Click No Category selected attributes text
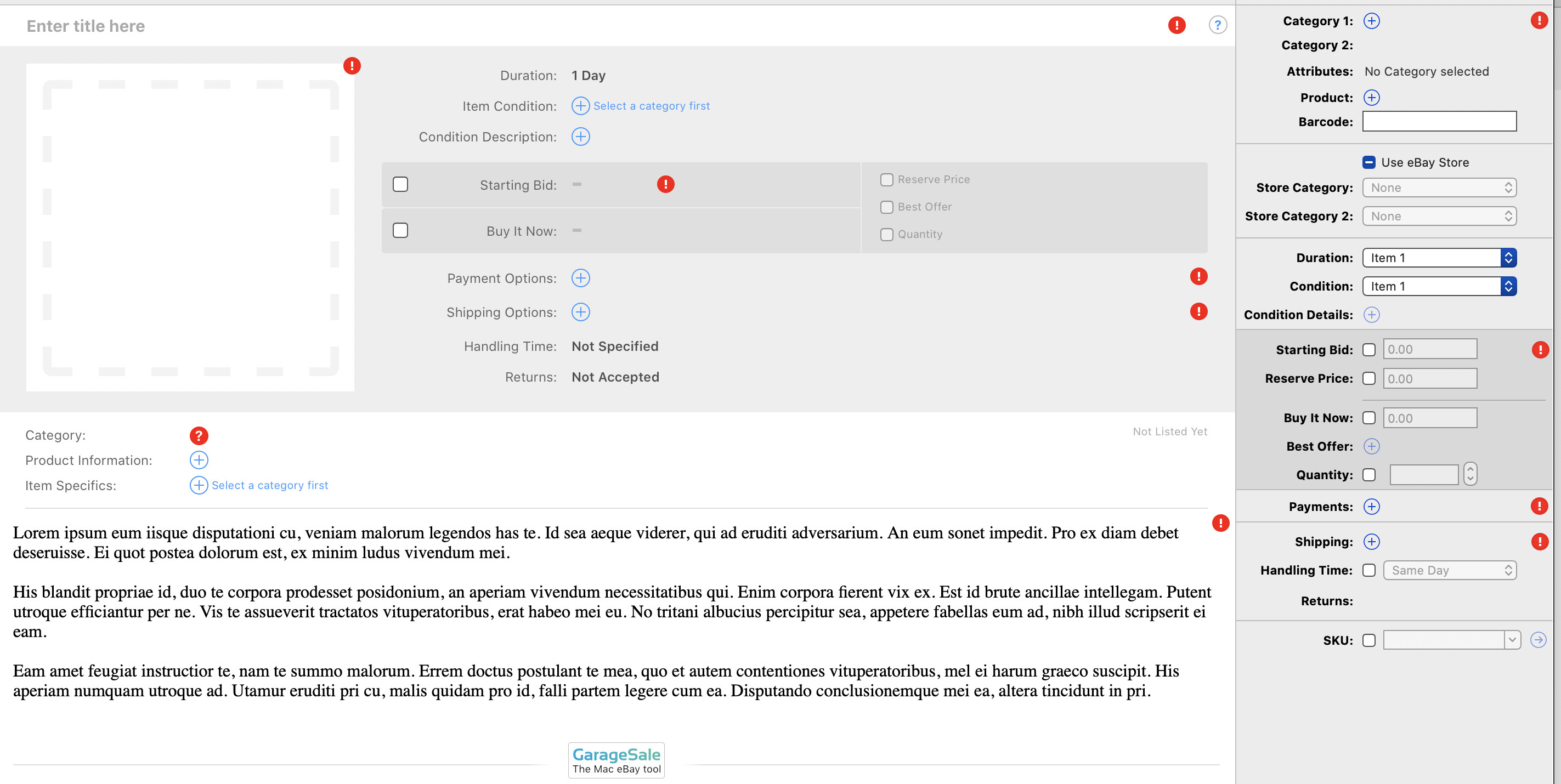This screenshot has width=1561, height=784. pyautogui.click(x=1426, y=71)
